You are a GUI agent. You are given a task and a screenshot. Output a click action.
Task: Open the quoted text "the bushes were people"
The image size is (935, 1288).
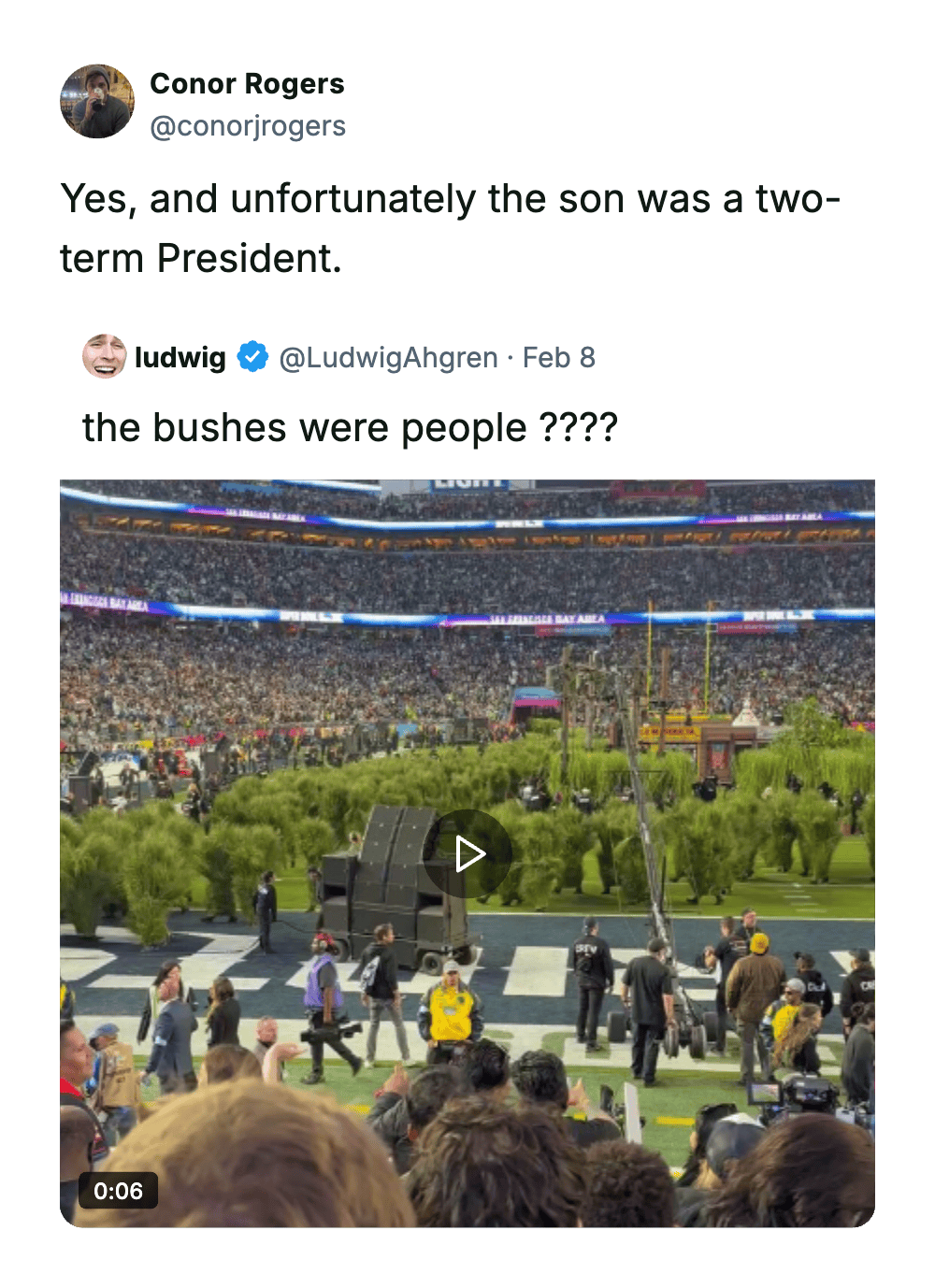point(305,428)
